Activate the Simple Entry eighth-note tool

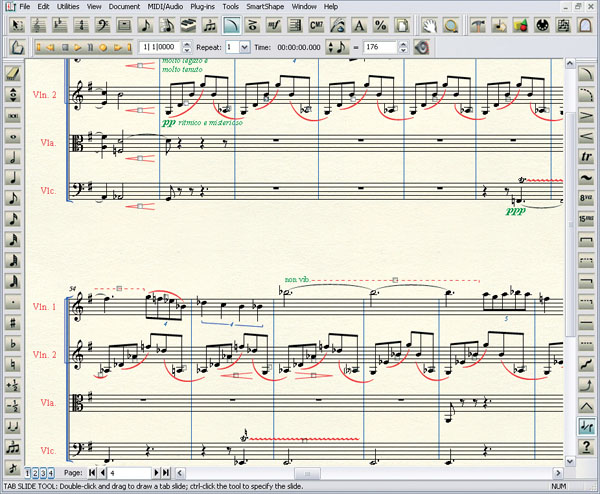(x=145, y=26)
